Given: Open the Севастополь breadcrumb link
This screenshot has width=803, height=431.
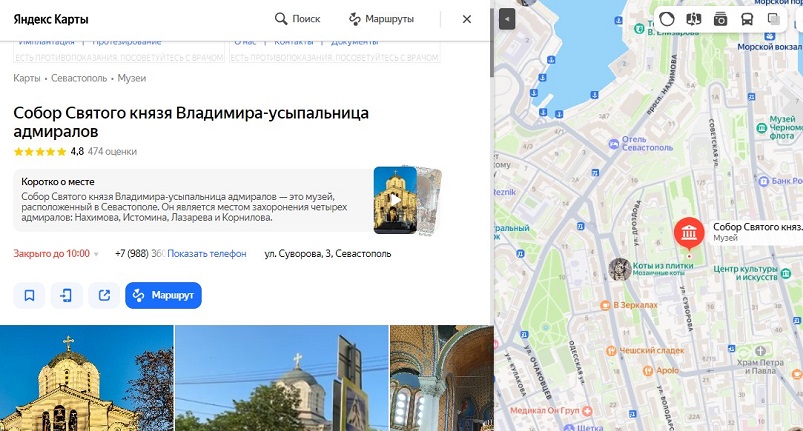Looking at the screenshot, I should tap(79, 78).
